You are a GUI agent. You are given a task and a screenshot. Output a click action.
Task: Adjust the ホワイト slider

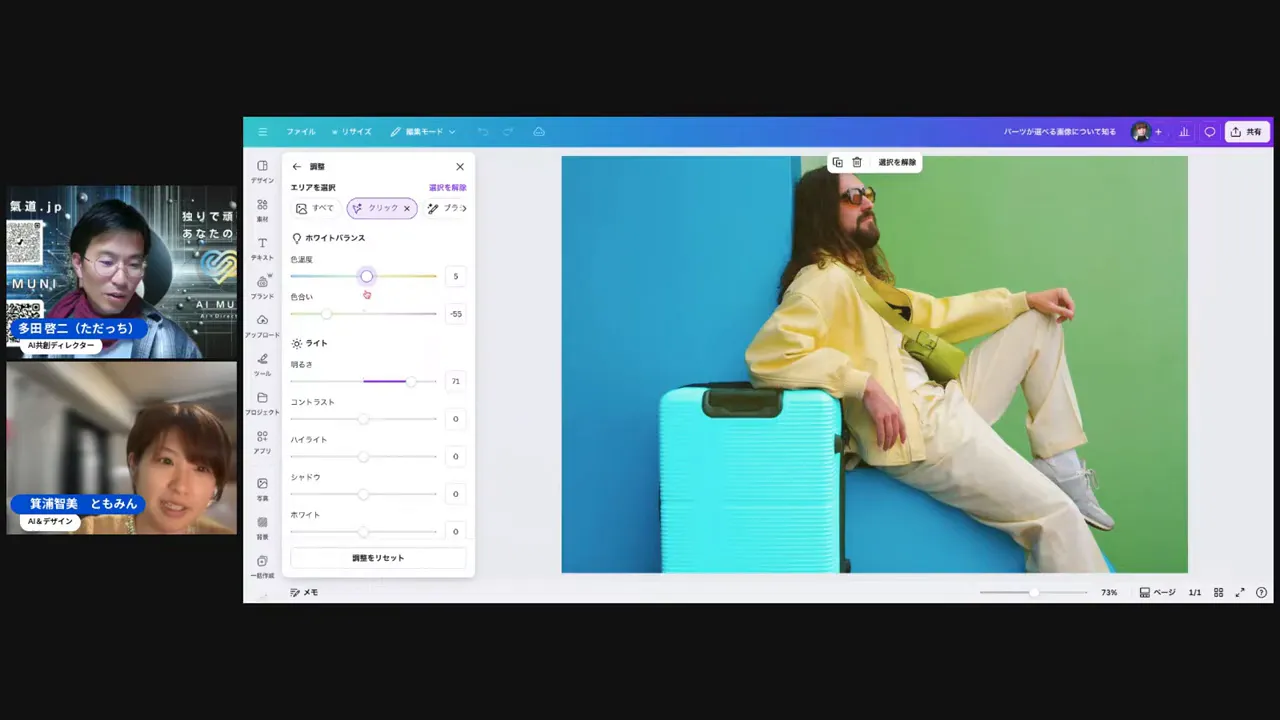[364, 531]
